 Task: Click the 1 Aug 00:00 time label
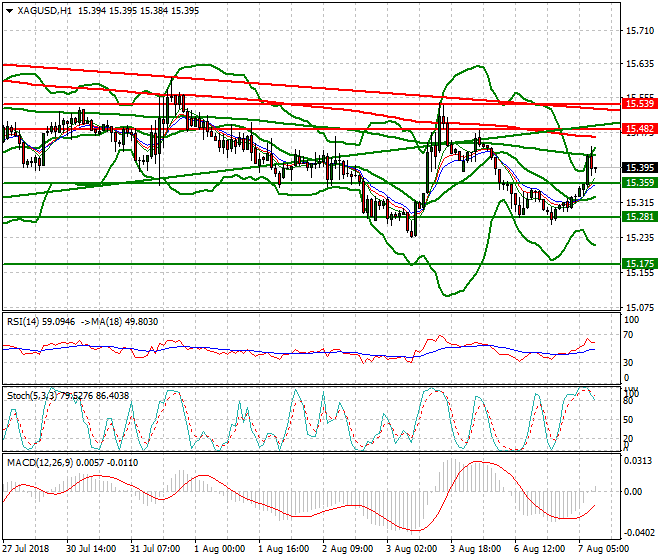click(219, 549)
